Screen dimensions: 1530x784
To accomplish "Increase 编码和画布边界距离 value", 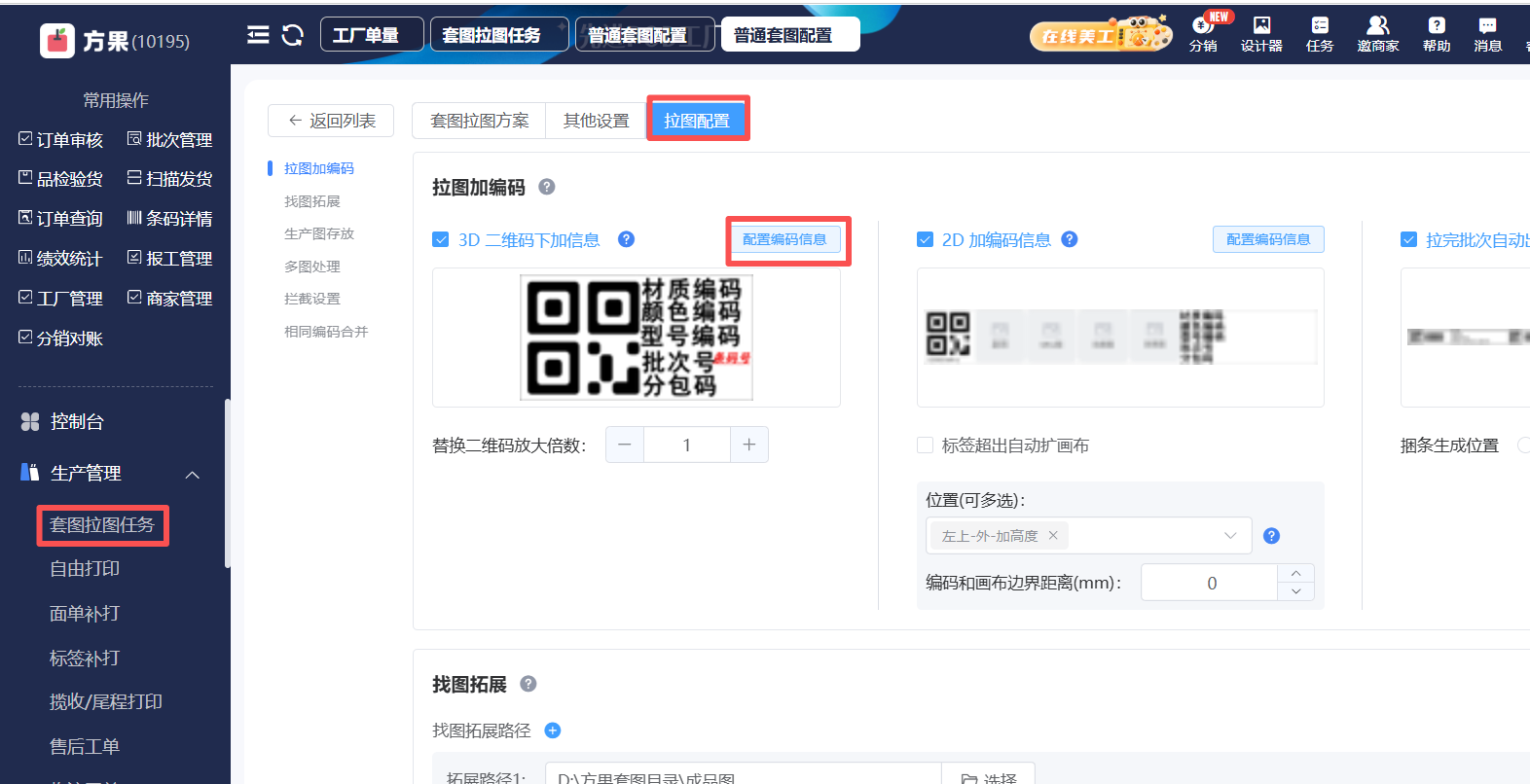I will (x=1295, y=573).
